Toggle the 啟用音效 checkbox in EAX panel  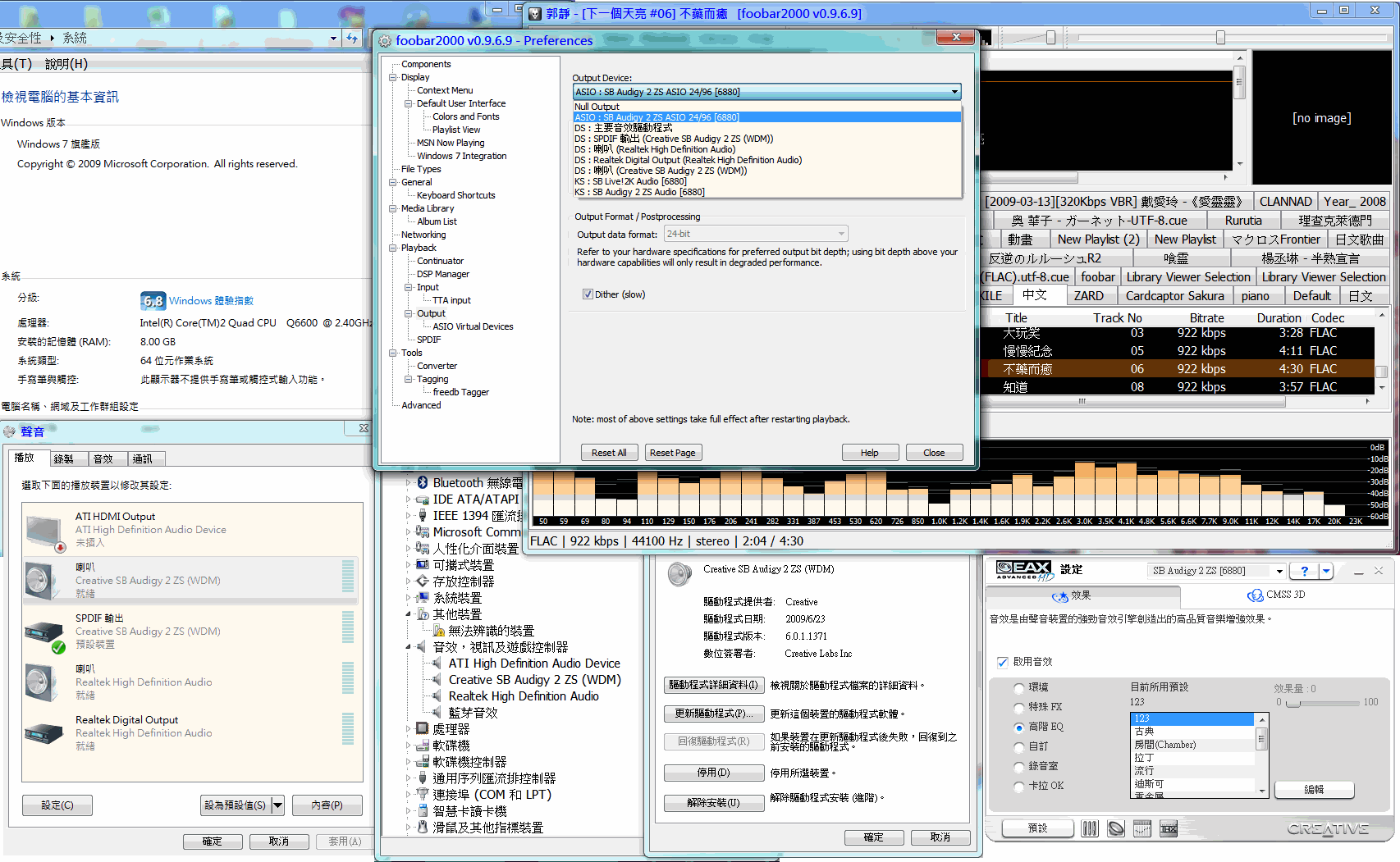pyautogui.click(x=1002, y=662)
